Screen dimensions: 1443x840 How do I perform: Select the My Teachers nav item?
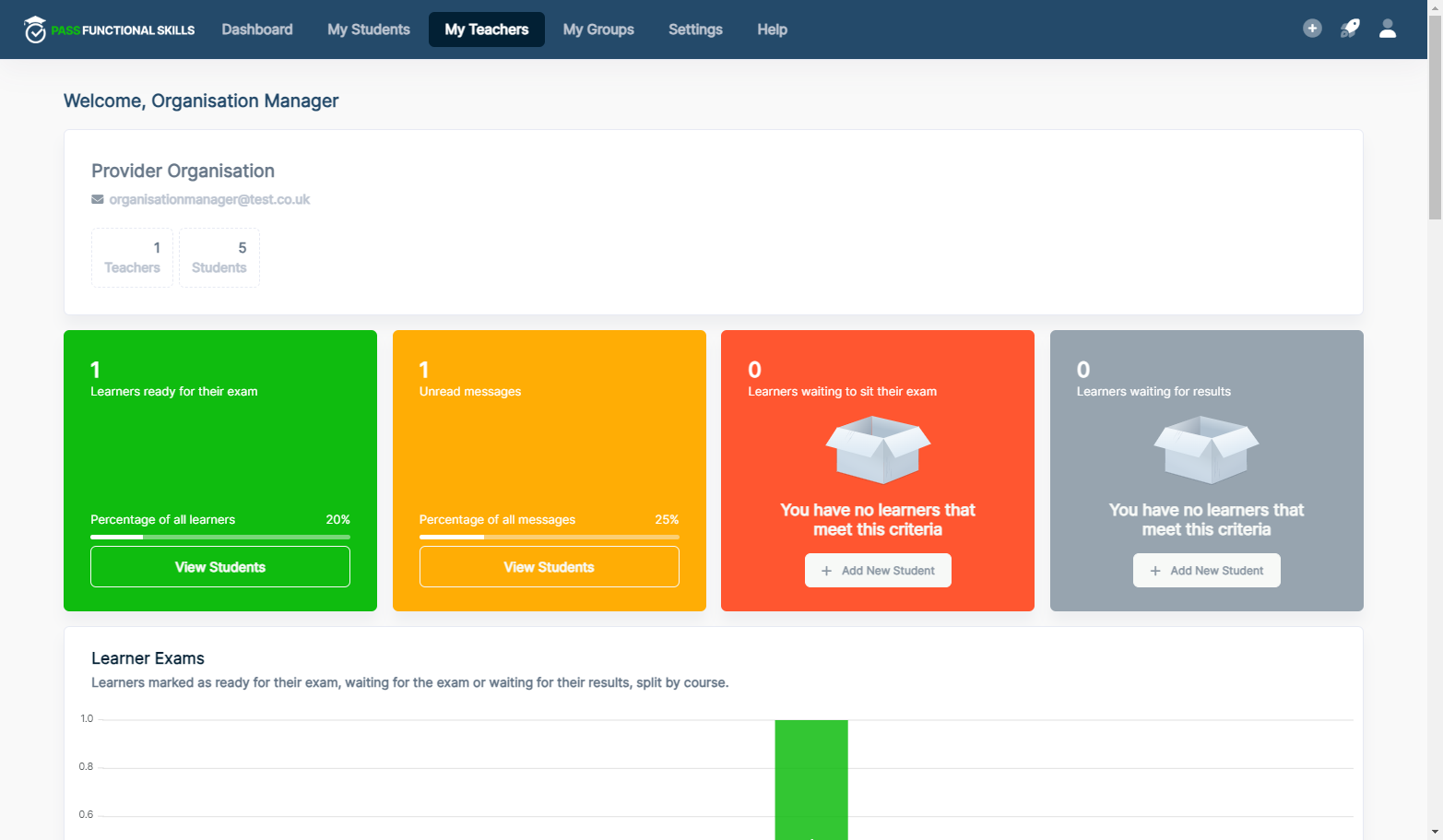click(x=487, y=30)
